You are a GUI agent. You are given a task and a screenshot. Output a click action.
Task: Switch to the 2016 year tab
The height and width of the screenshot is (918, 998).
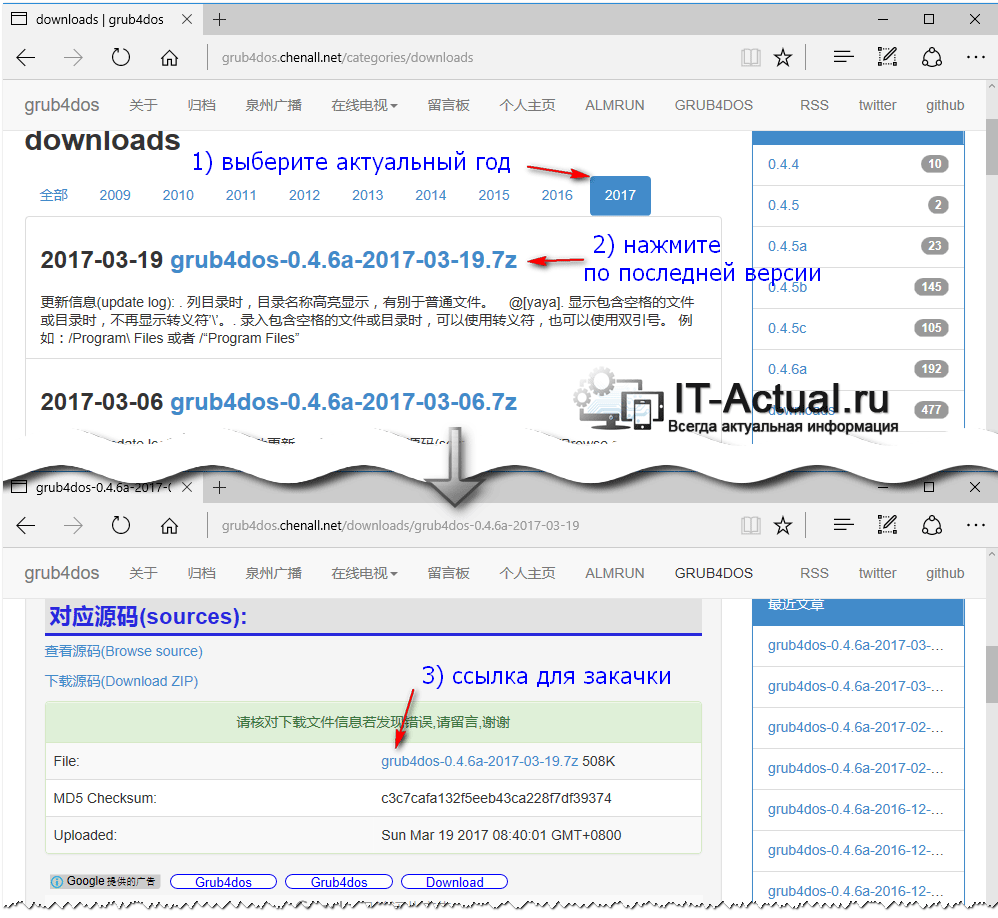point(557,195)
